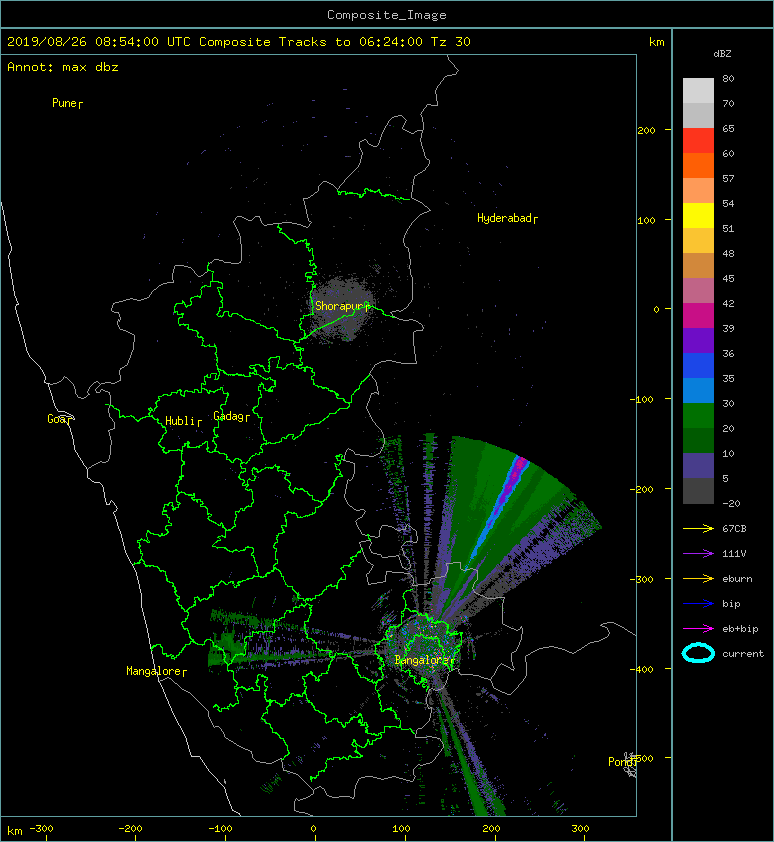This screenshot has width=774, height=842.
Task: Click the -400 km vertical axis tick label
Action: (641, 669)
